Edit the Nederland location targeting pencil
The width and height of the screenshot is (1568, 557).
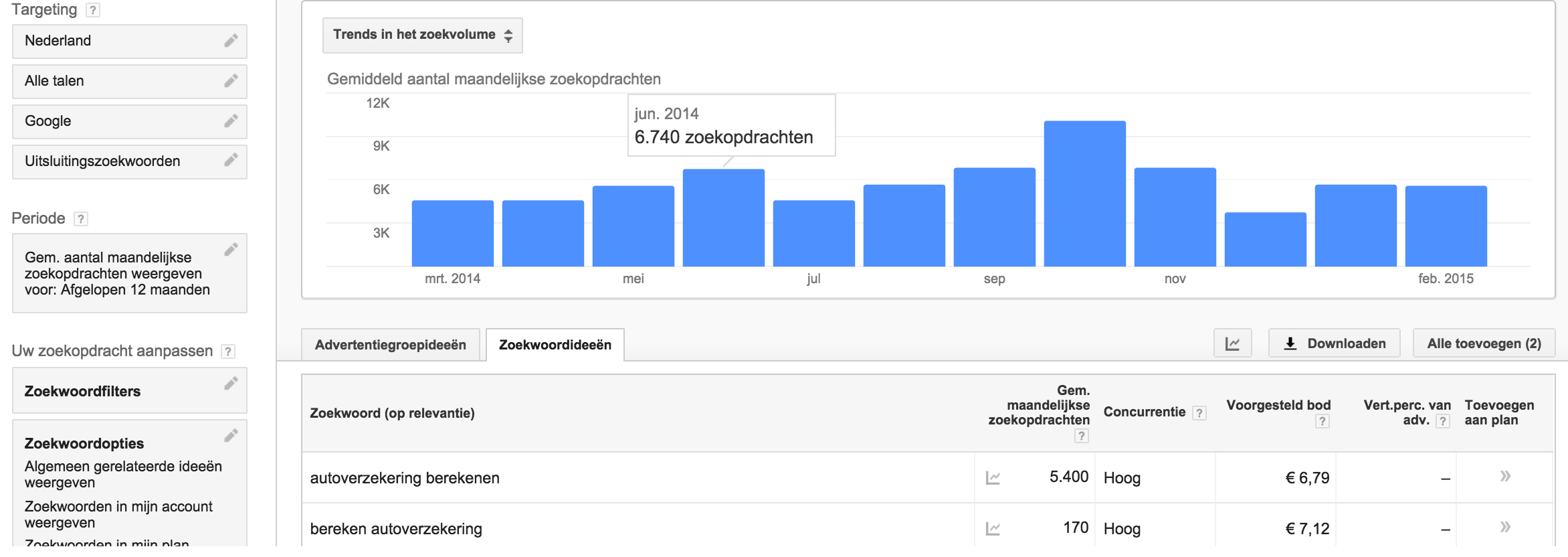(x=231, y=41)
